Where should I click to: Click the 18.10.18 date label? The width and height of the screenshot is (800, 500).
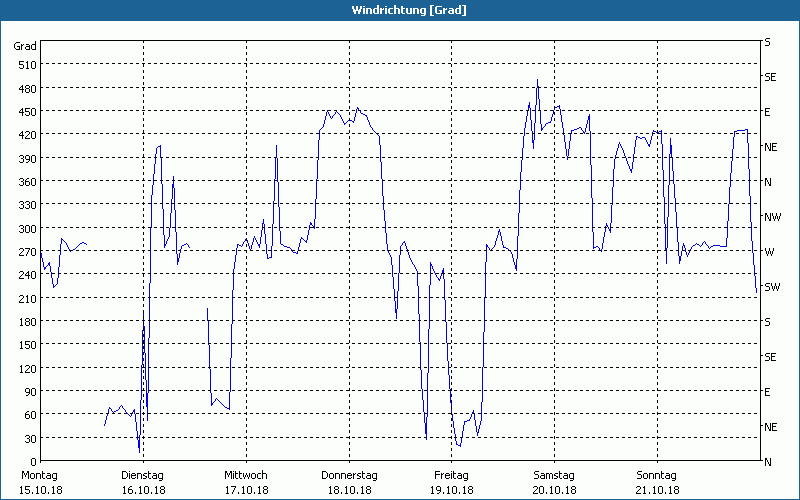[x=349, y=490]
